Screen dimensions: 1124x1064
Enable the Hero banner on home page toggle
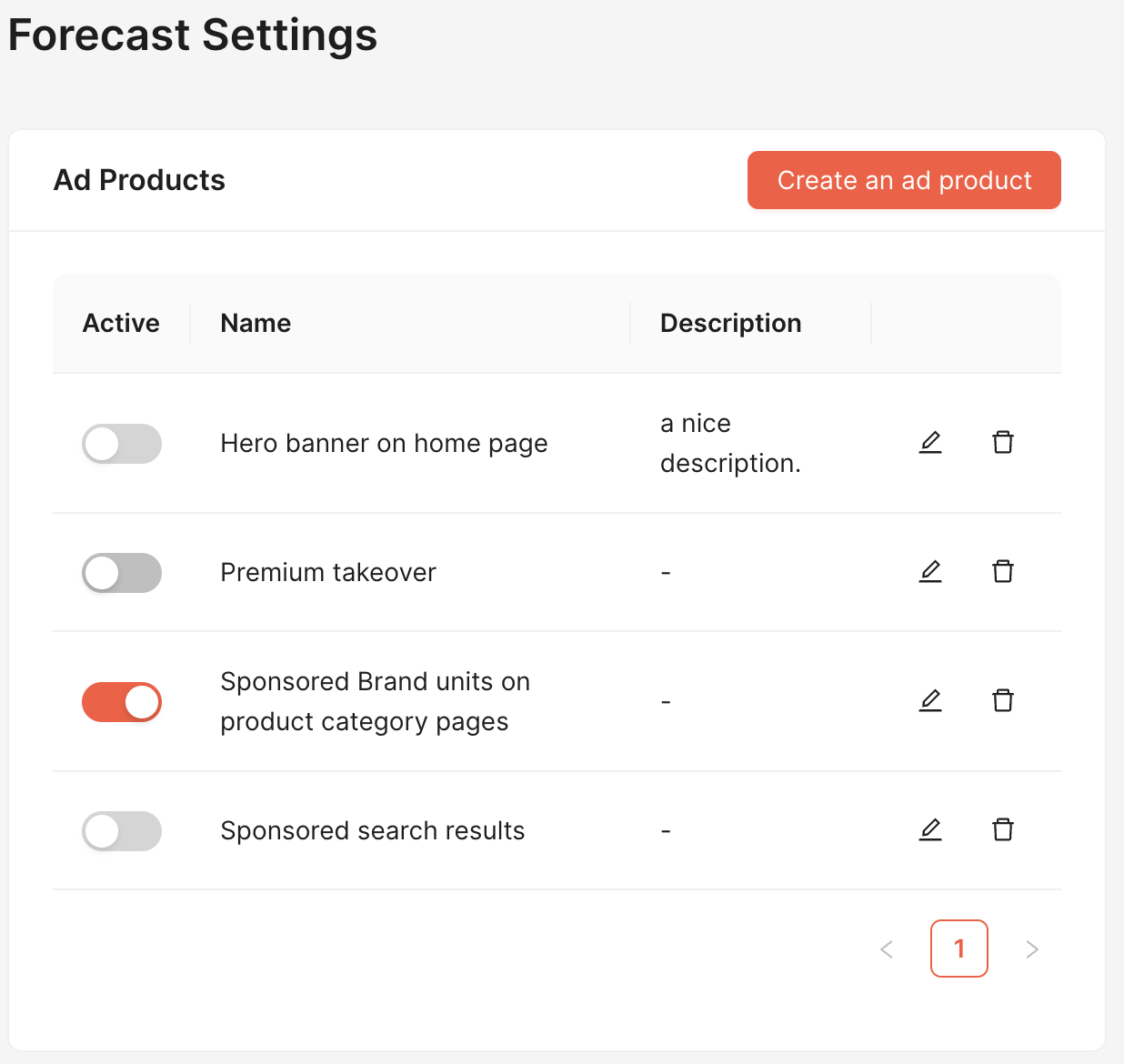[x=122, y=444]
